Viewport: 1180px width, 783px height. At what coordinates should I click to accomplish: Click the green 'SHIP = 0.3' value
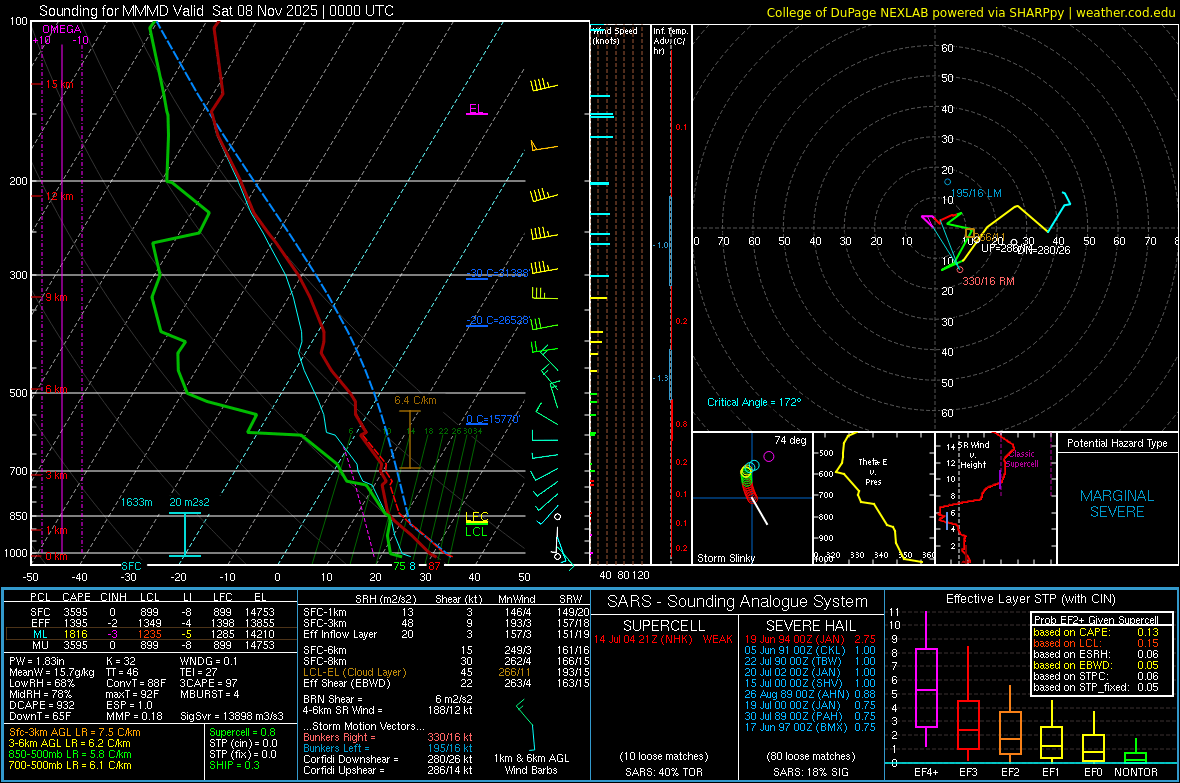tap(234, 765)
